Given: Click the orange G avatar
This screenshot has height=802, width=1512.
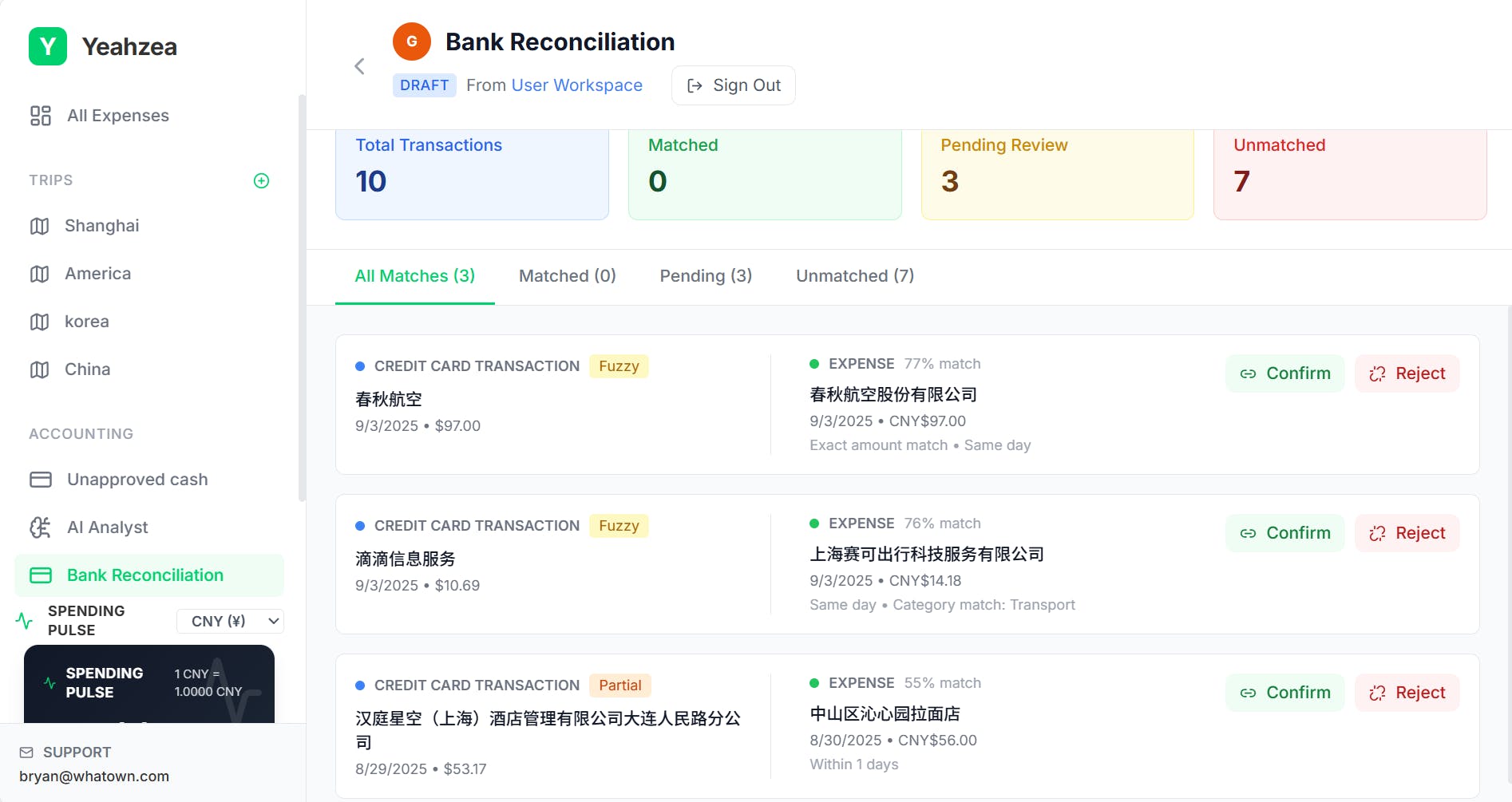Looking at the screenshot, I should [x=412, y=41].
